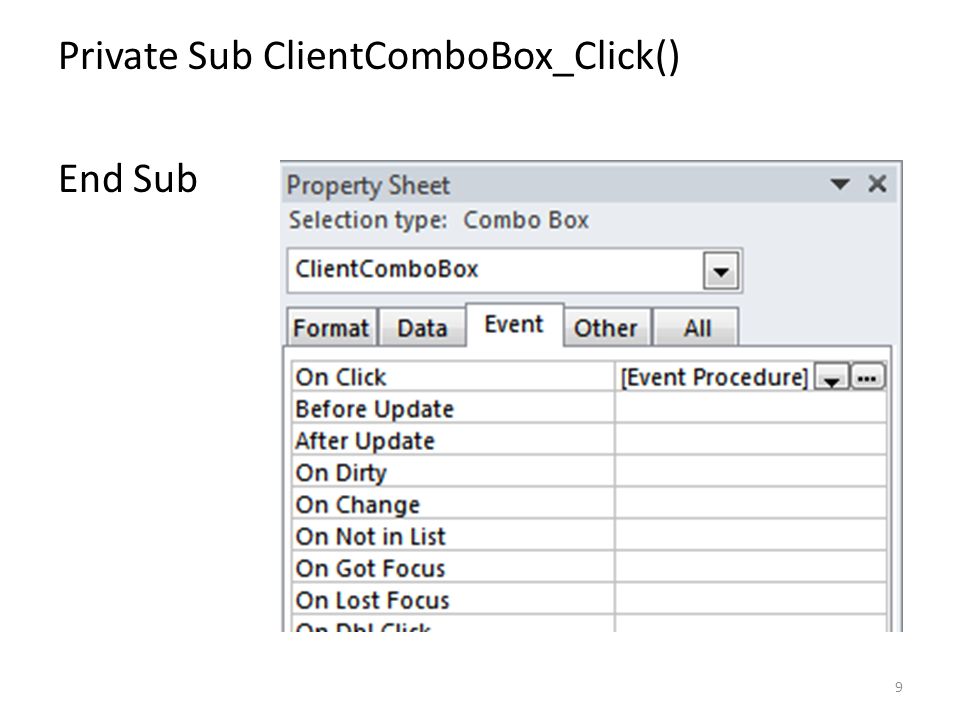The image size is (960, 720).
Task: Show the All properties tab
Action: click(x=697, y=328)
